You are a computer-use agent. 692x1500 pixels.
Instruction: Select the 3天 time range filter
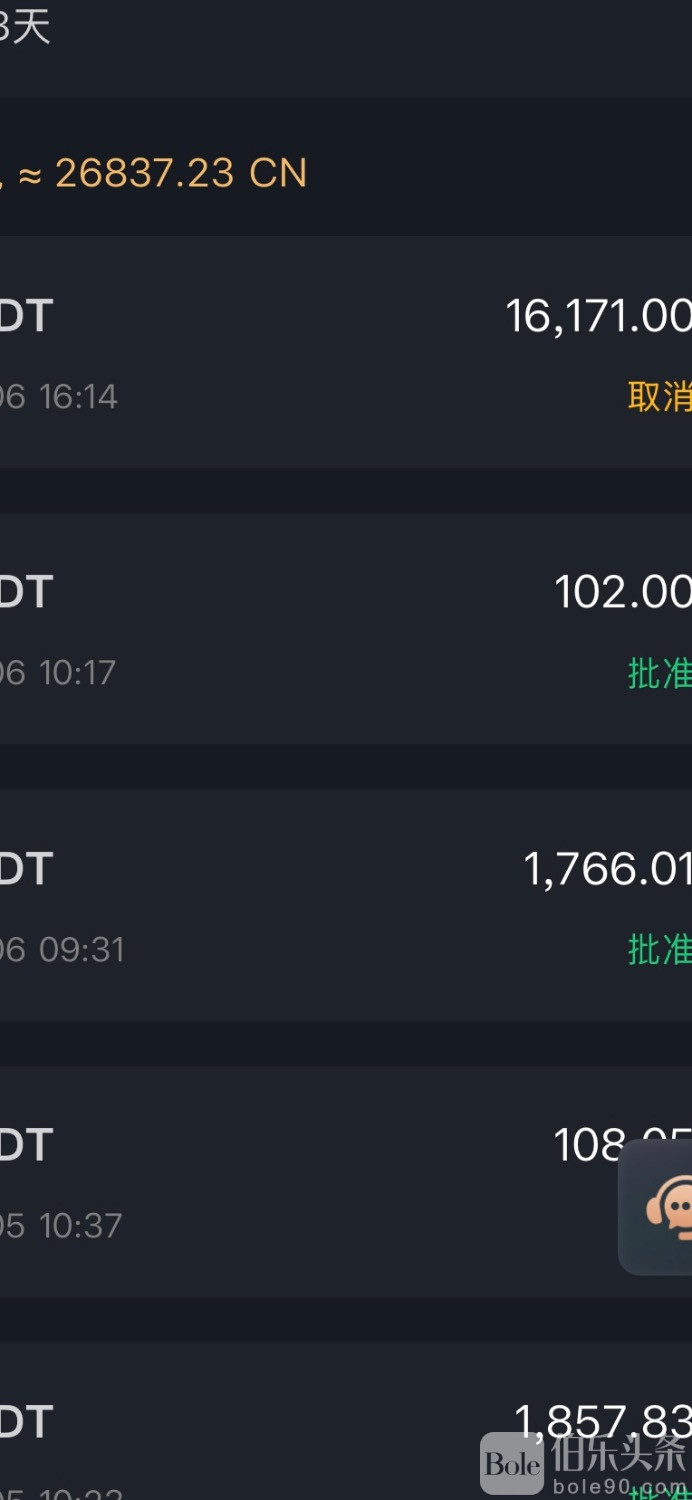(x=25, y=26)
